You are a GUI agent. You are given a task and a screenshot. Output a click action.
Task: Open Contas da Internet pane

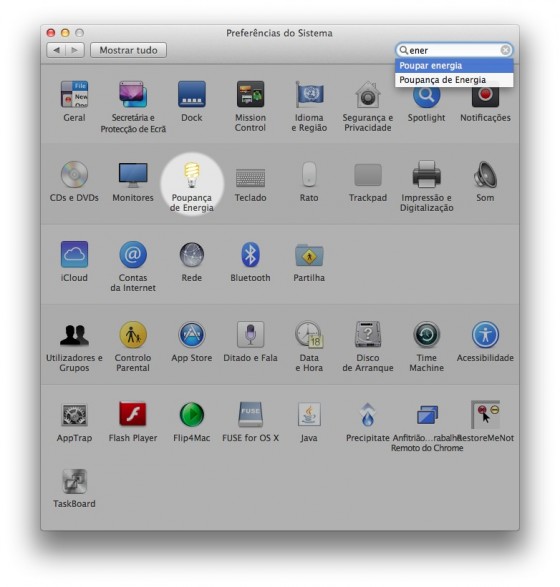click(x=133, y=255)
